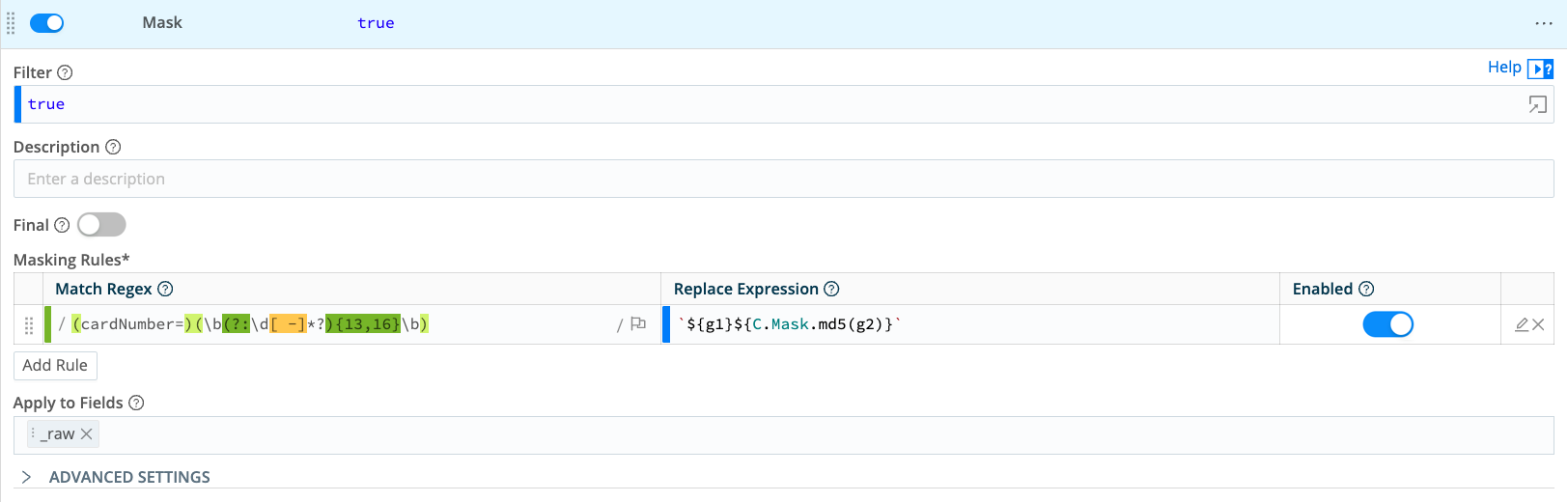Screen dimensions: 1568x502
Task: Click the Help panel icon
Action: (x=1540, y=69)
